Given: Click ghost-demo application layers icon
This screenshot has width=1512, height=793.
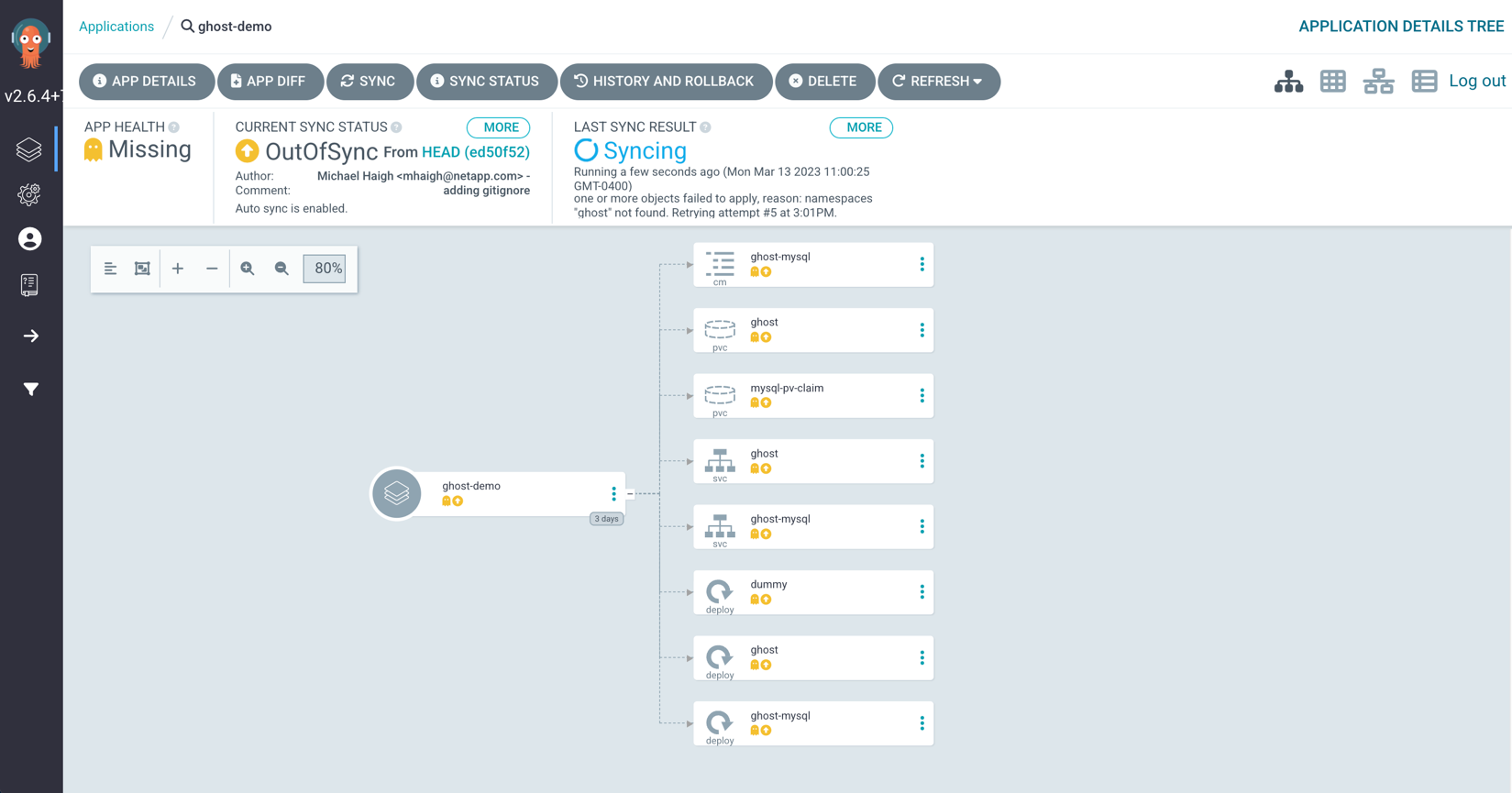Looking at the screenshot, I should (x=397, y=493).
